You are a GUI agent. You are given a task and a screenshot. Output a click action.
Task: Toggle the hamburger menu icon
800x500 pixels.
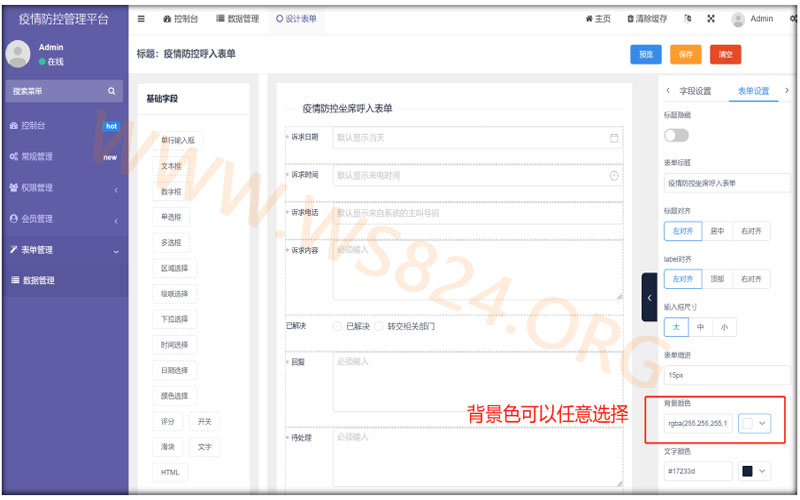141,19
